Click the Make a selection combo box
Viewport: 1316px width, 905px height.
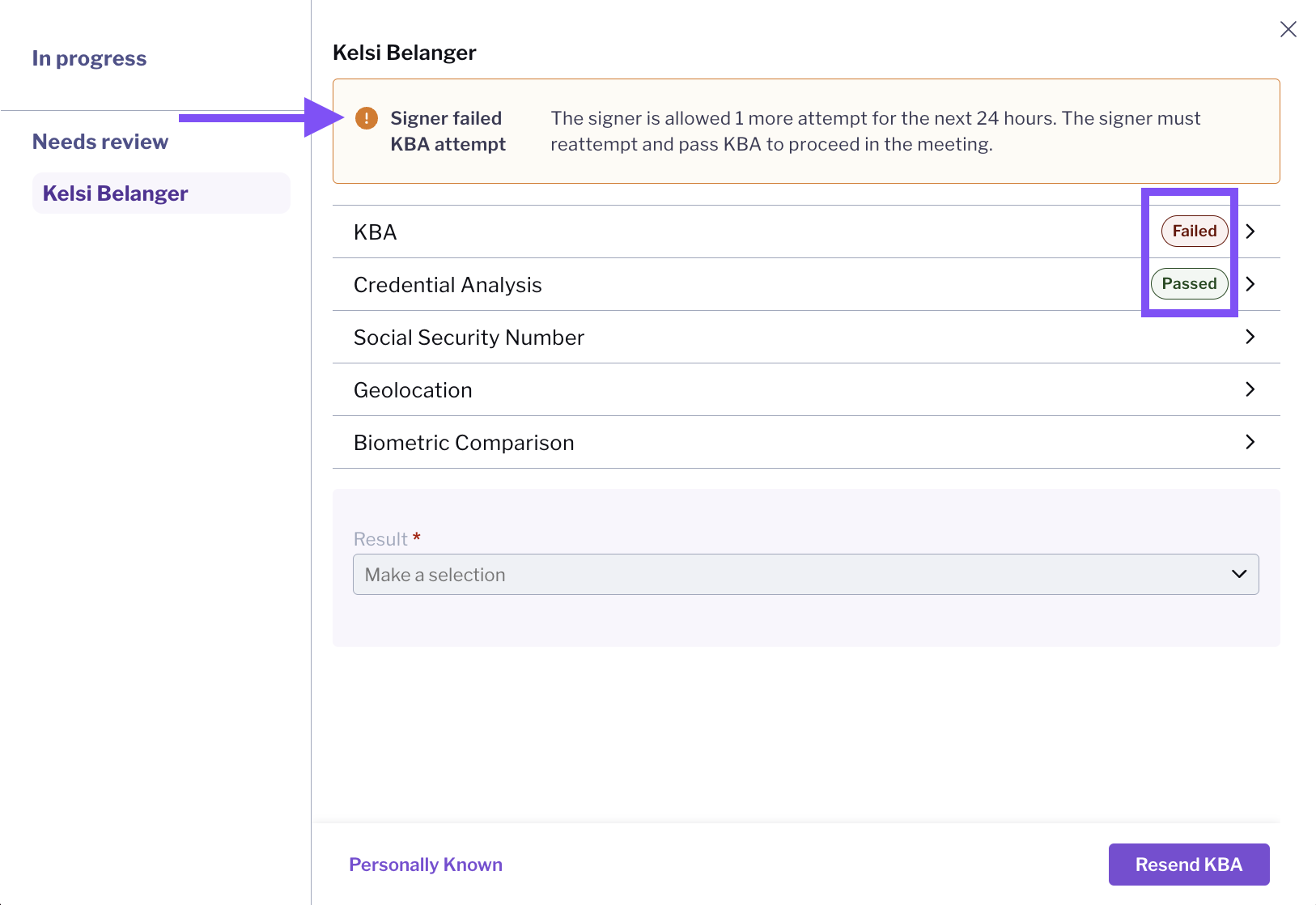[805, 574]
